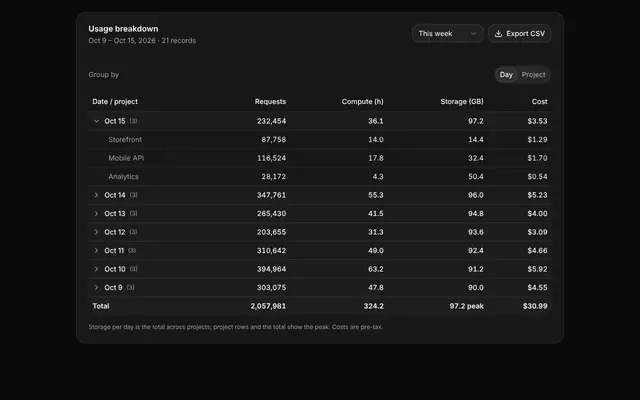This screenshot has width=640, height=400.
Task: Click the 232,454 requests value
Action: [271, 121]
